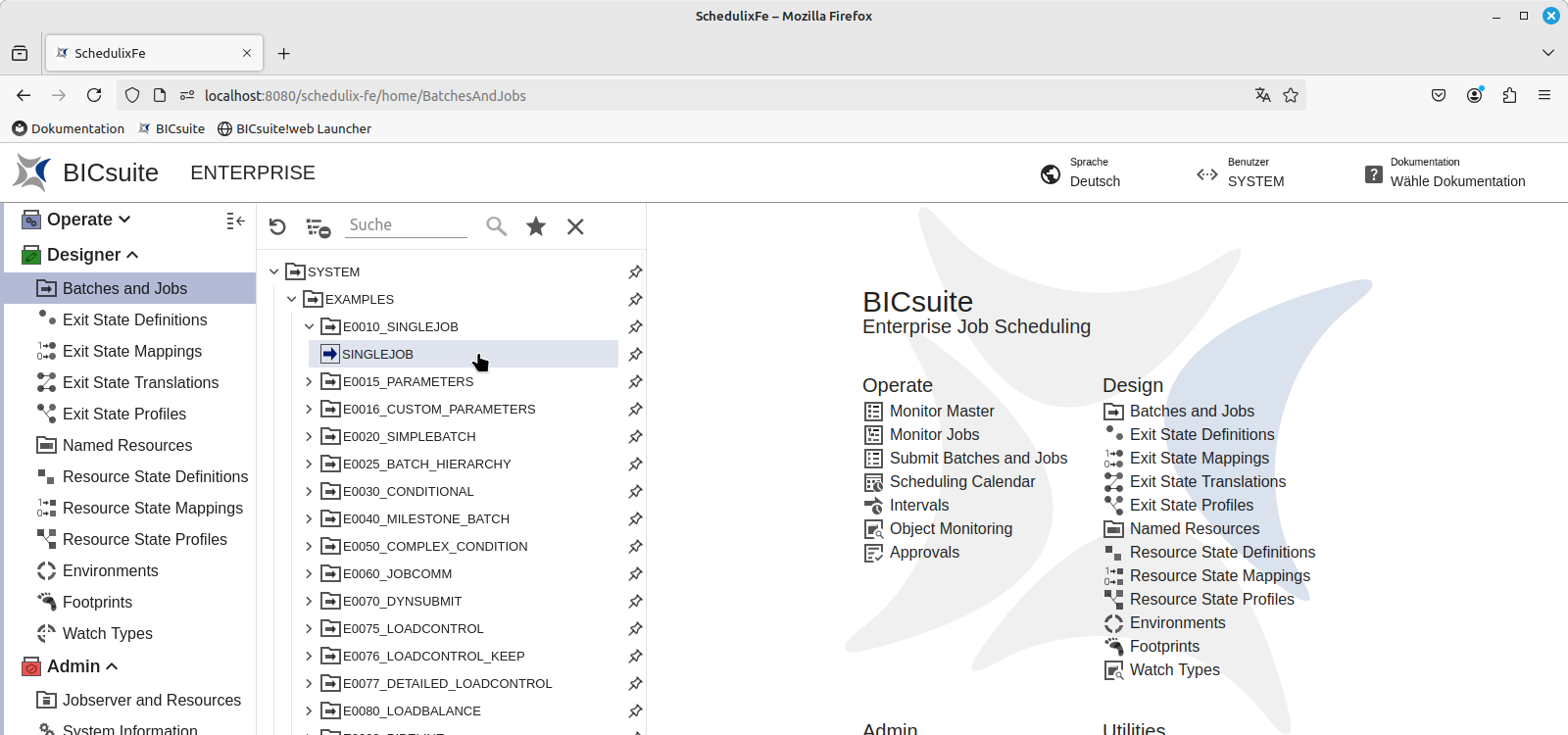Open the Scheduling Calendar link
The height and width of the screenshot is (735, 1568).
point(961,481)
